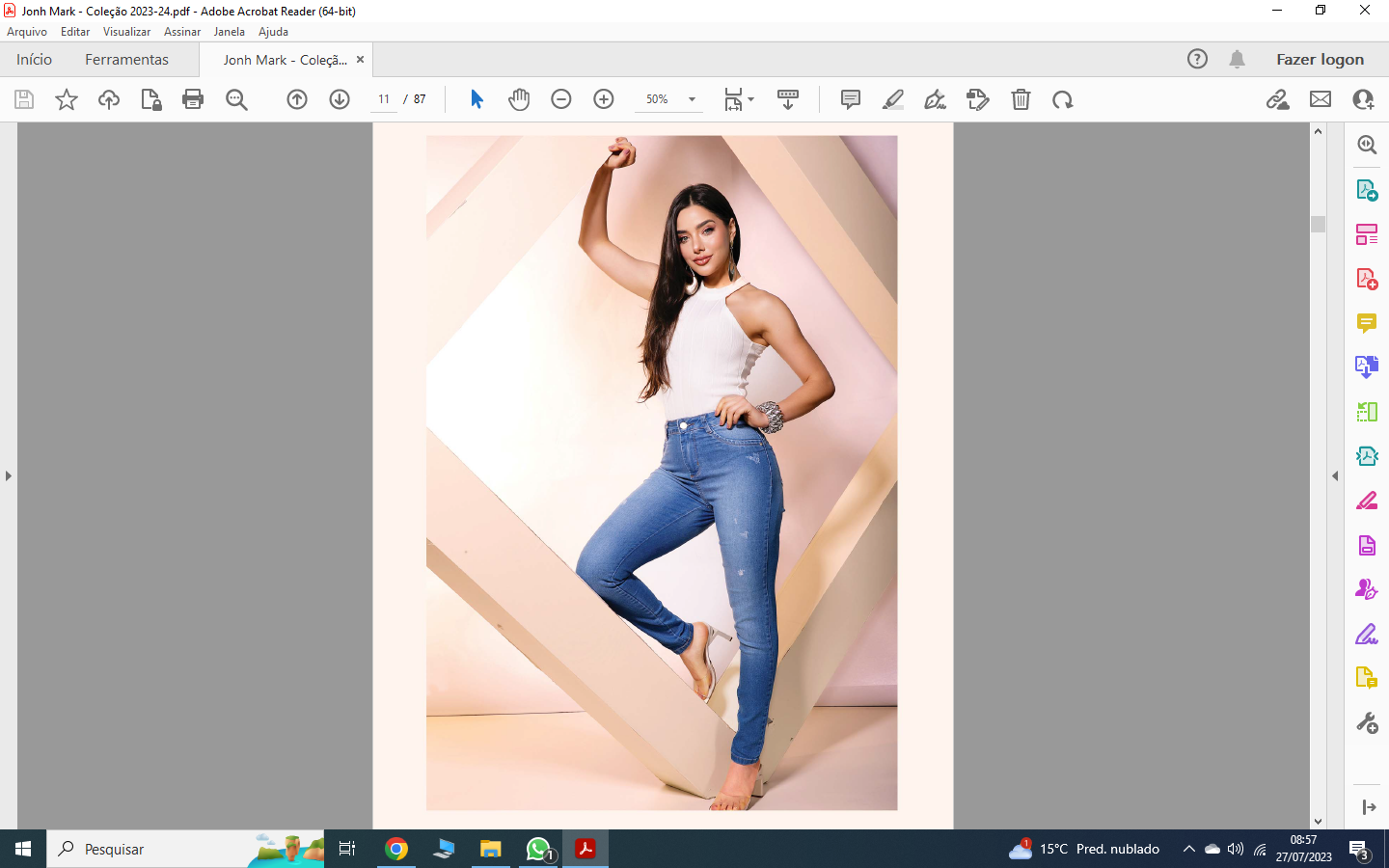Open WhatsApp from the taskbar
Screen dimensions: 1389x868
click(x=538, y=849)
